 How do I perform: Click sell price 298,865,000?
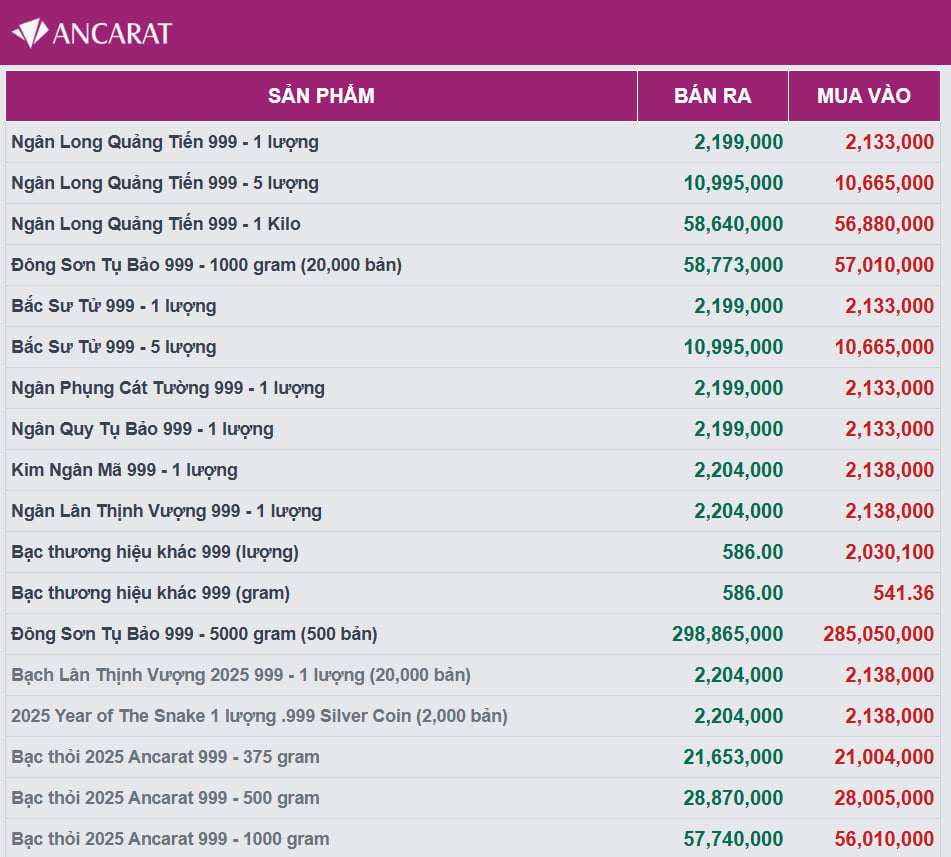coord(728,634)
